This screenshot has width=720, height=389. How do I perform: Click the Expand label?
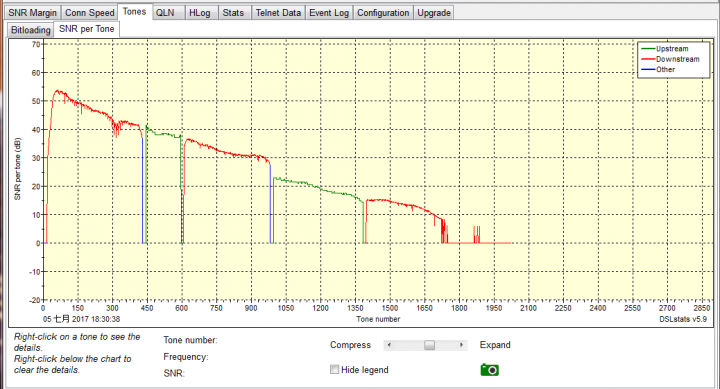pyautogui.click(x=495, y=345)
